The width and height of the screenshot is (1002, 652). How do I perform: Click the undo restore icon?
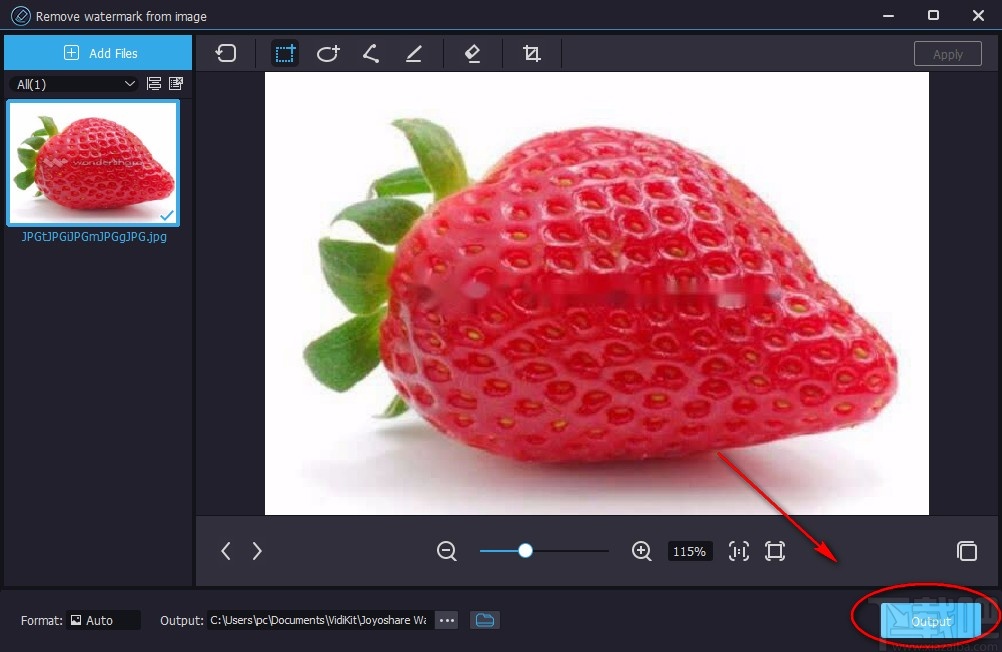[x=225, y=53]
